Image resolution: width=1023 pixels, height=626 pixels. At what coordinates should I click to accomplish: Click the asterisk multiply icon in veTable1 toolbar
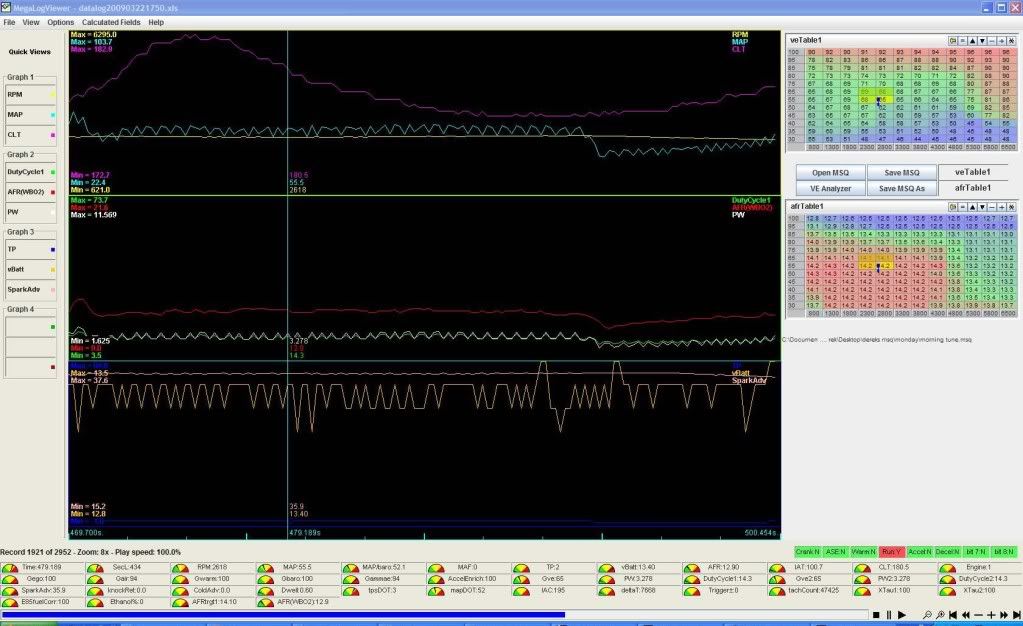pos(1011,40)
